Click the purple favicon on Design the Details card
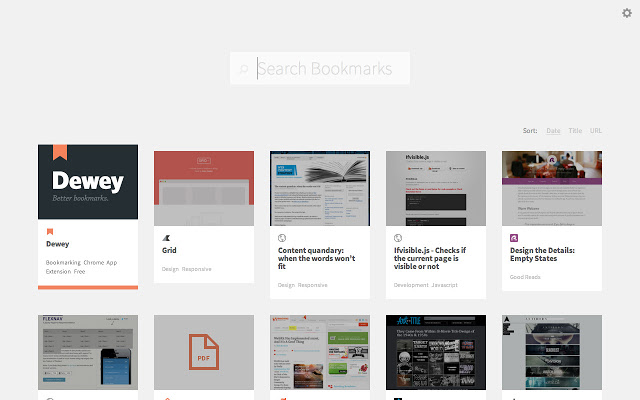640x400 pixels. [514, 239]
